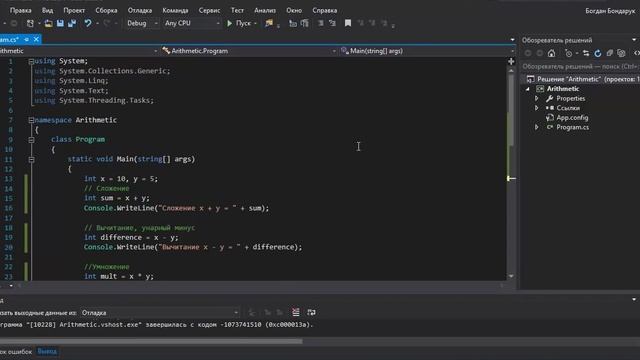Collapse the class Program block
Viewport: 640px width, 360px height.
click(x=31, y=140)
